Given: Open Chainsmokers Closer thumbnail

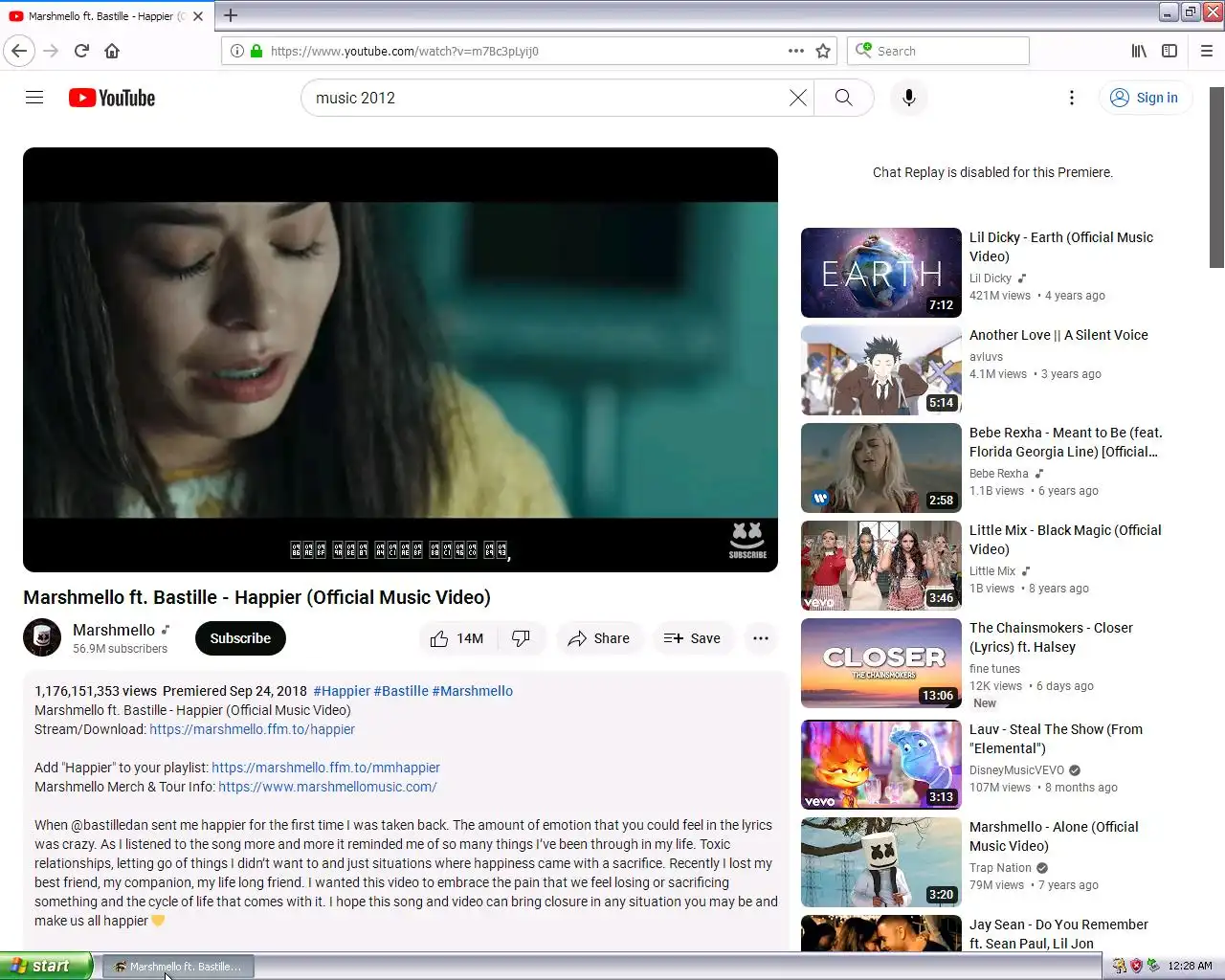Looking at the screenshot, I should tap(881, 663).
